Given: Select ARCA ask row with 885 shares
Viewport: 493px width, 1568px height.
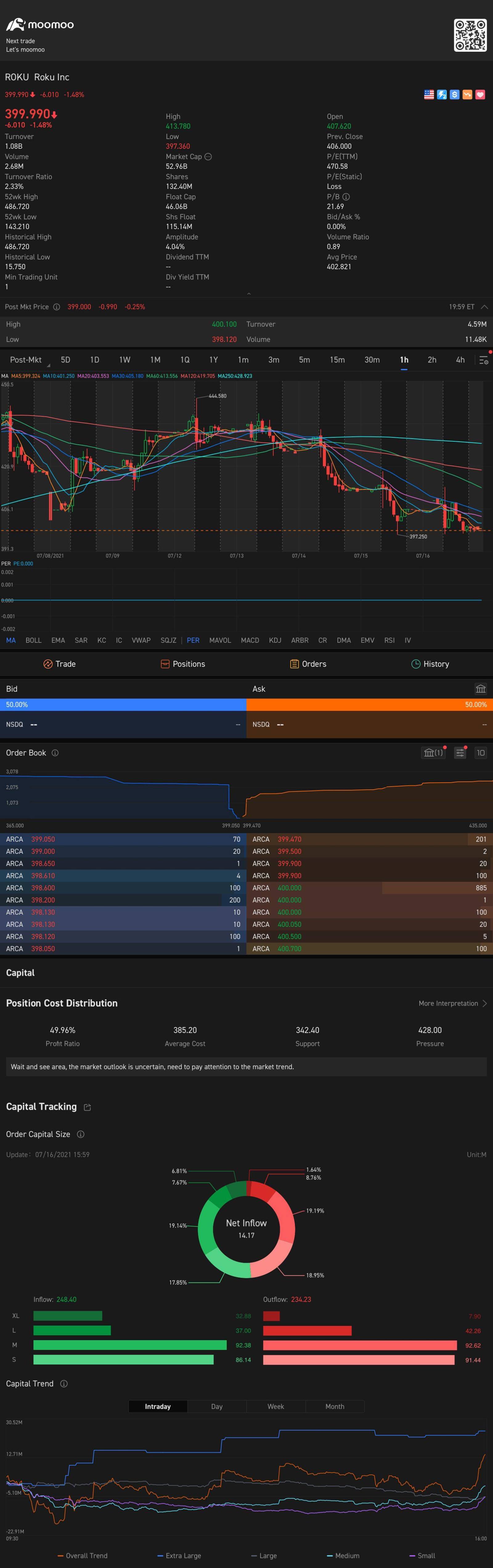Looking at the screenshot, I should [x=369, y=888].
